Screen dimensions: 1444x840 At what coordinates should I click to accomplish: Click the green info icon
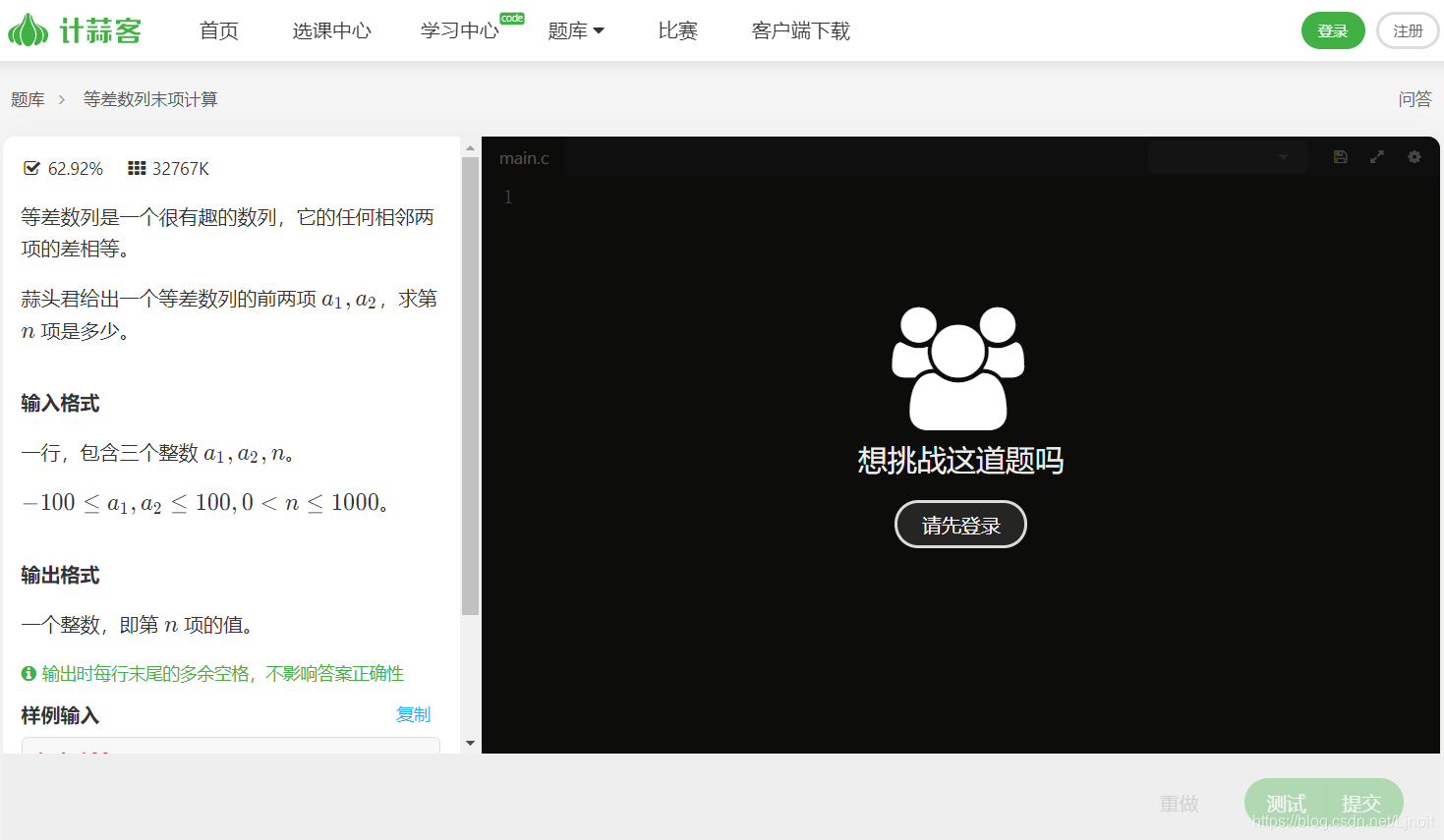coord(29,673)
